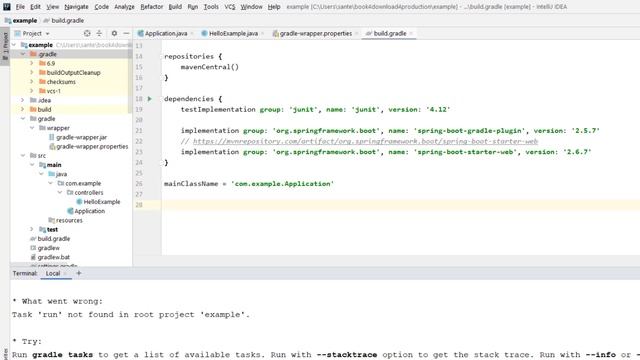Image resolution: width=640 pixels, height=360 pixels.
Task: Click into empty editor line 28
Action: click(400, 205)
